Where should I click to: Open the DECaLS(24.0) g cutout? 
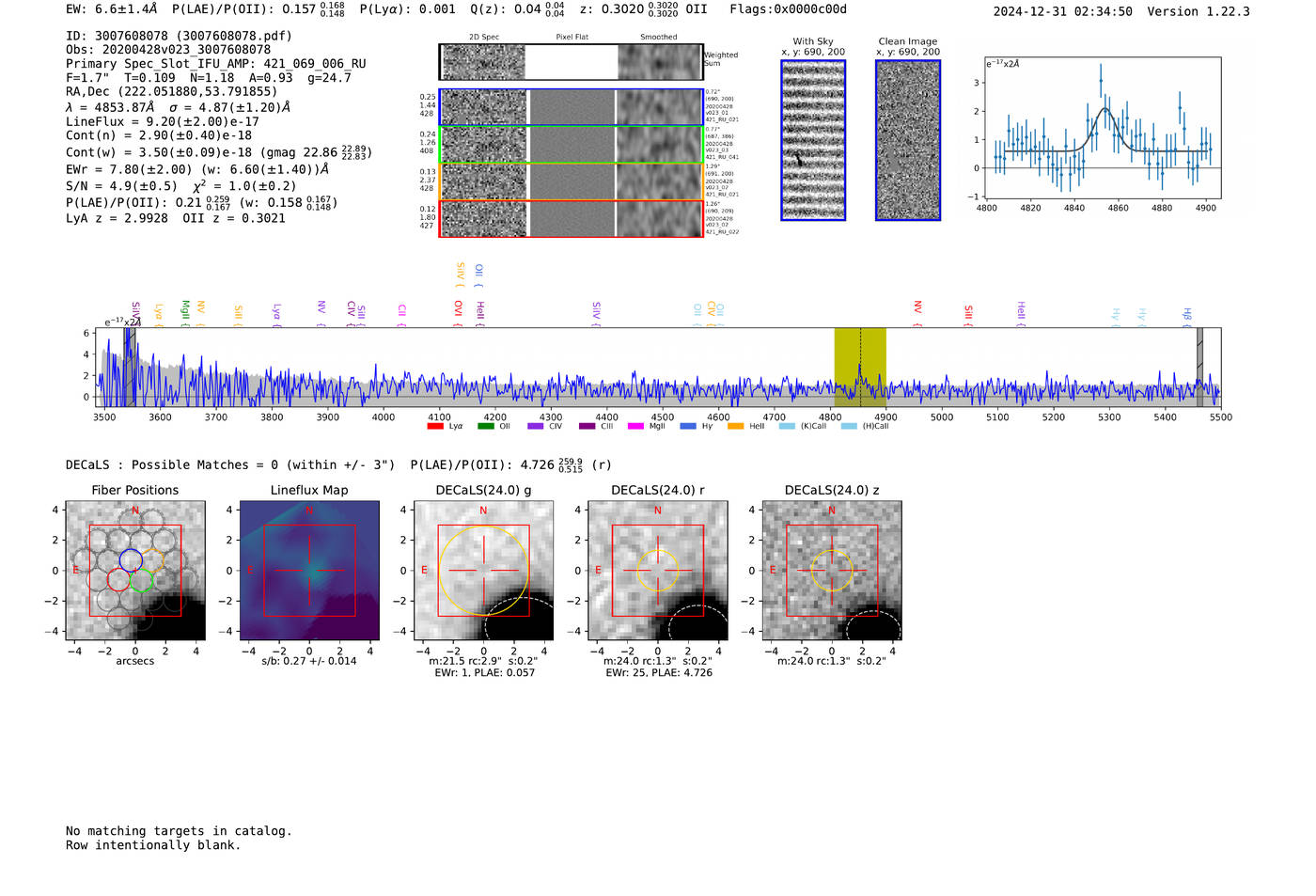pos(483,570)
